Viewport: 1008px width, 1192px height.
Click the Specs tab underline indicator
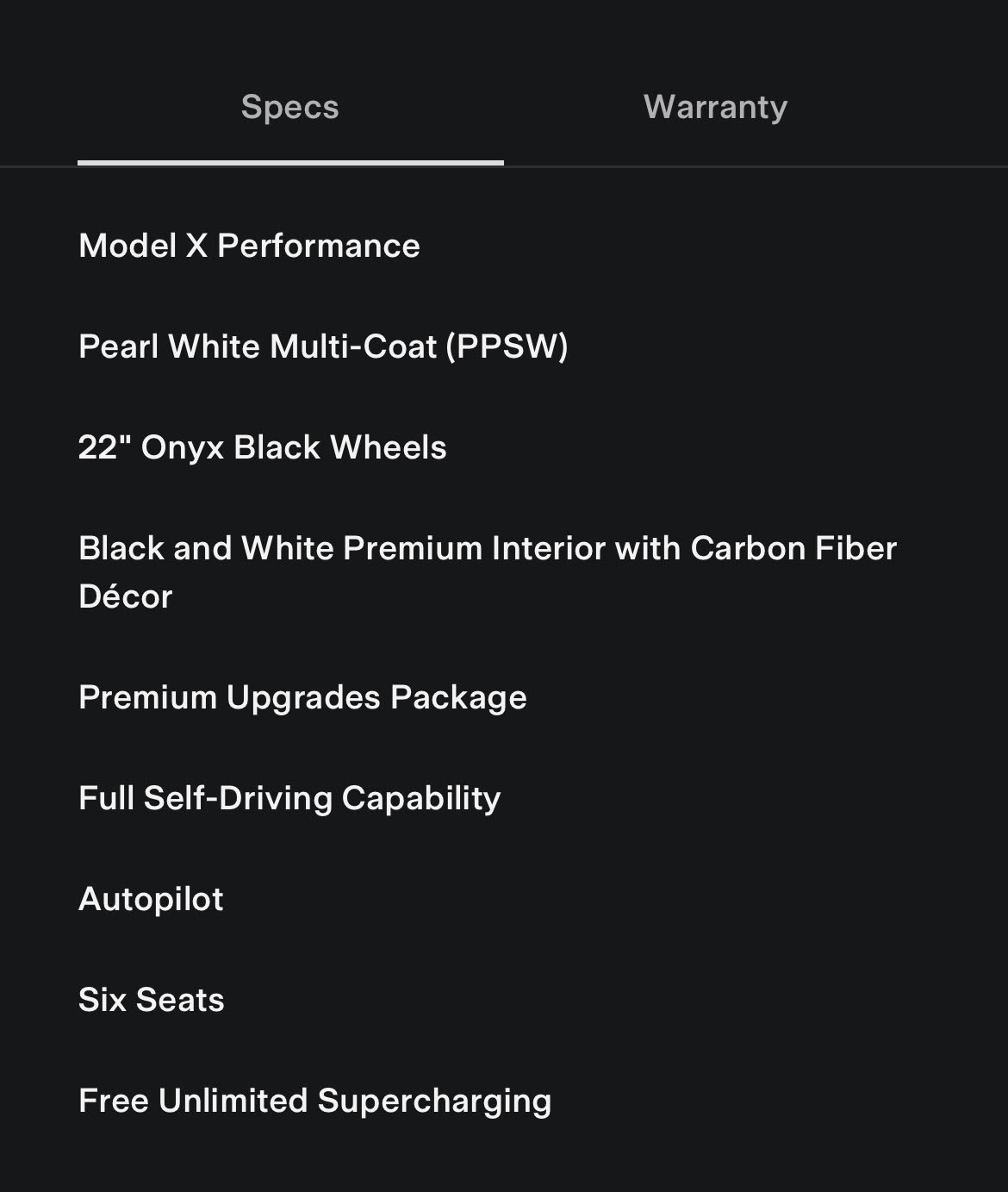290,162
